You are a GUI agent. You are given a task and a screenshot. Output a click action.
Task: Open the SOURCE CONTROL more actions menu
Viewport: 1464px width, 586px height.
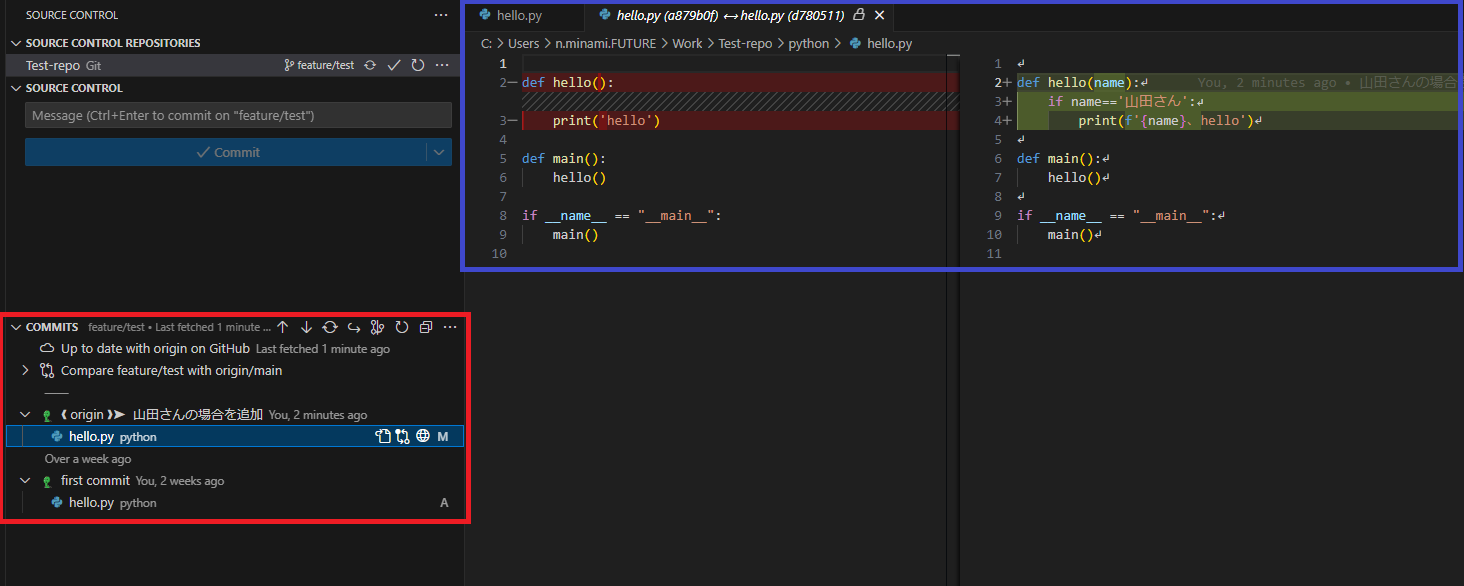point(441,14)
